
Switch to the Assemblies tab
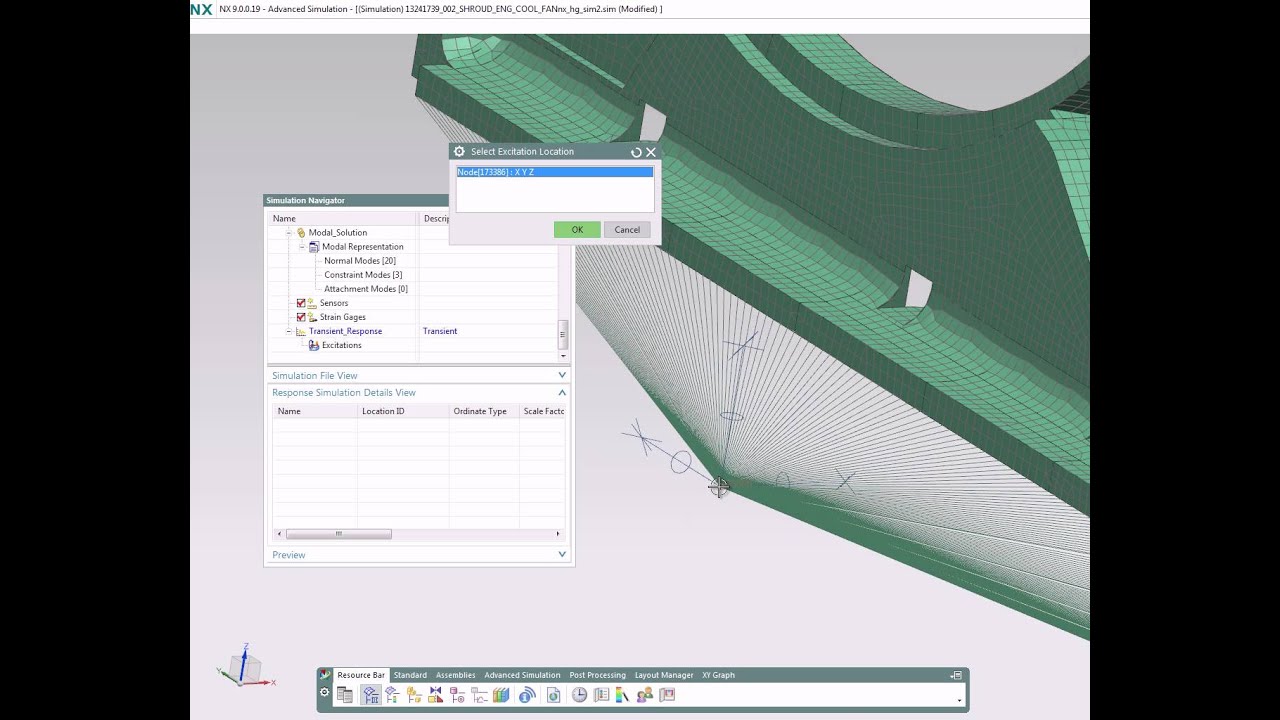click(456, 675)
